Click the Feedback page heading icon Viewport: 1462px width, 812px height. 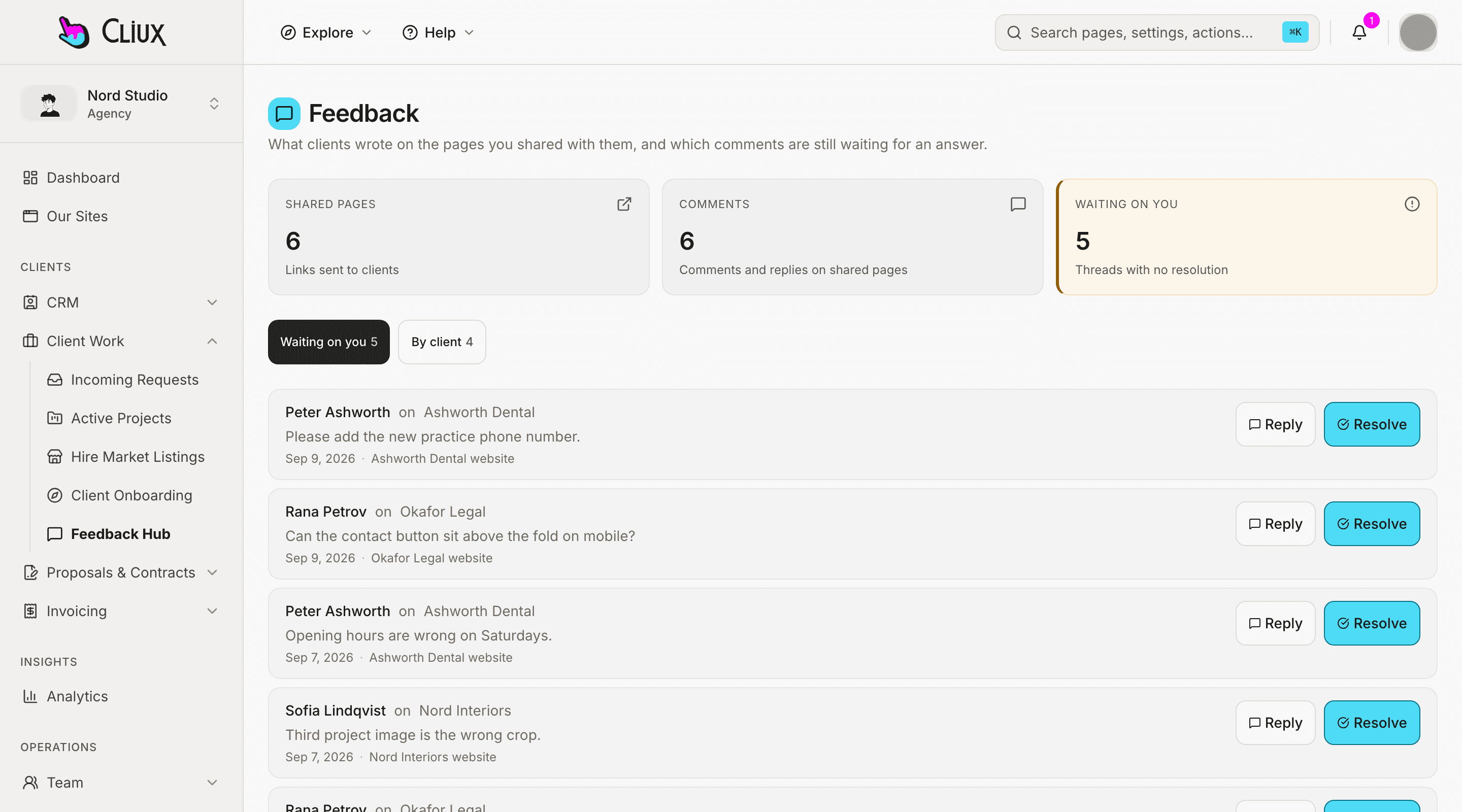[284, 114]
